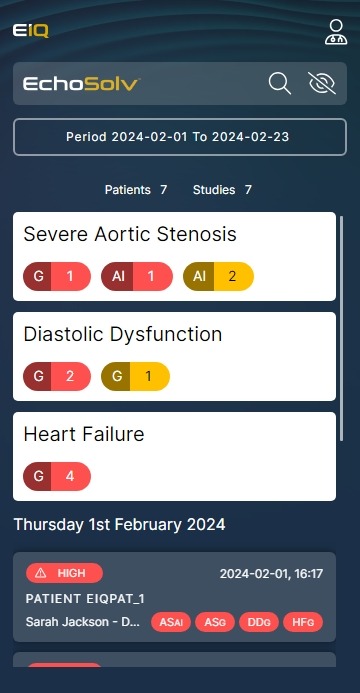Select red G 1 badge under Severe Aortic Stenosis
360x693 pixels.
[x=57, y=277]
